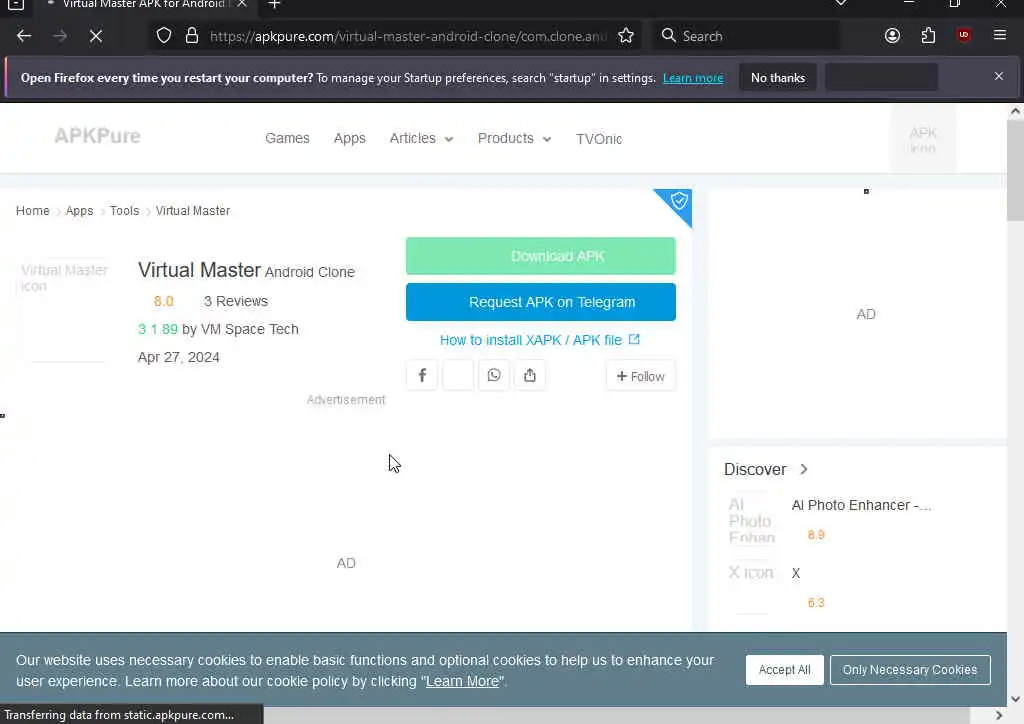Open the 3 Reviews link
Viewport: 1024px width, 724px height.
[x=236, y=301]
